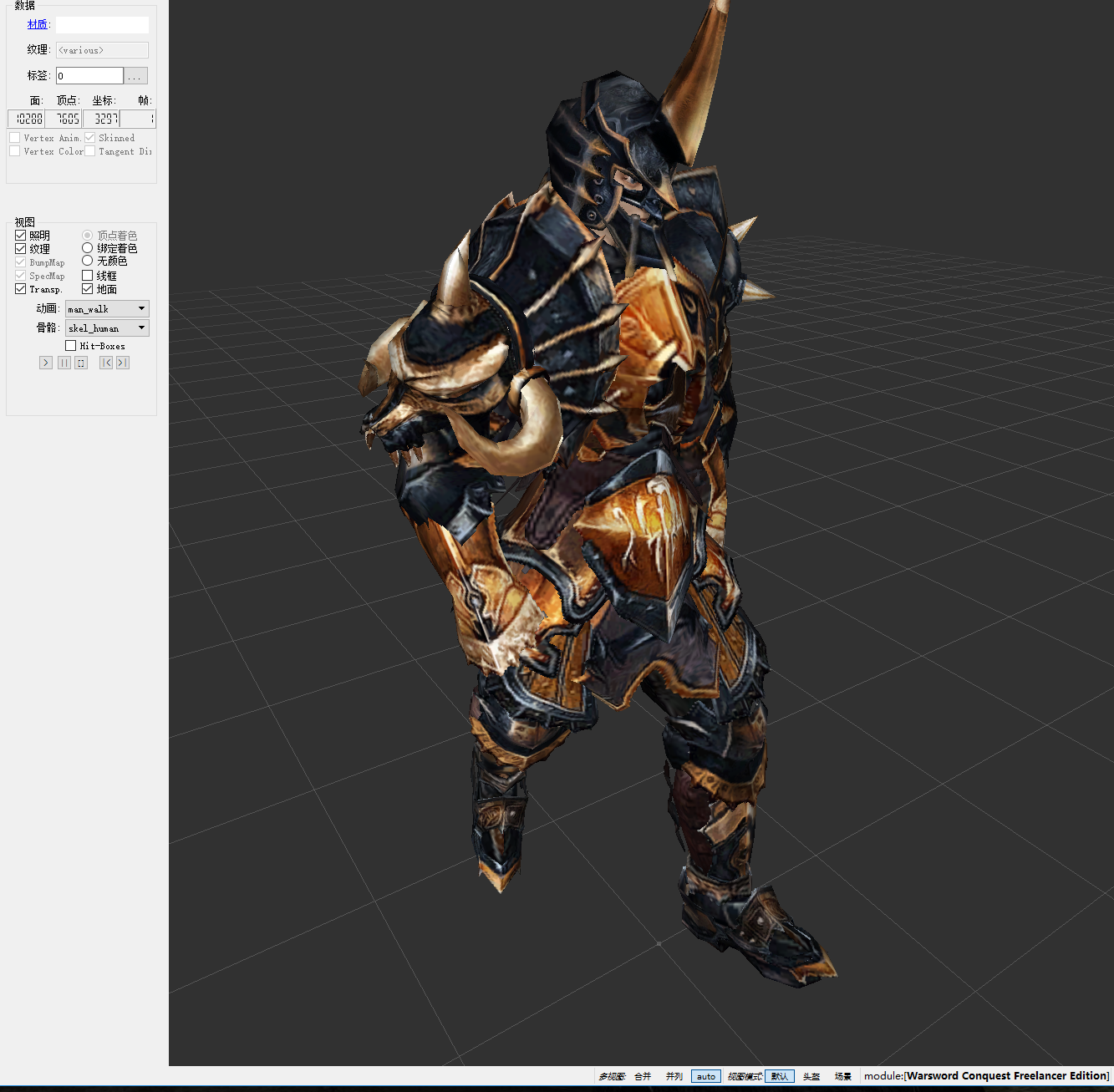Switch view mode to 默认 default

click(x=780, y=1076)
